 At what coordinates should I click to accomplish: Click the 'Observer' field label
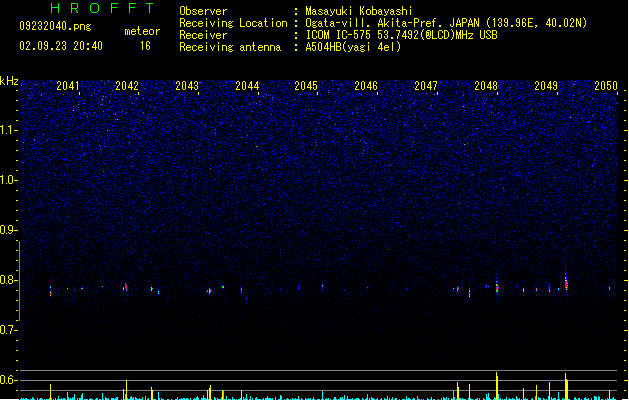tap(203, 11)
